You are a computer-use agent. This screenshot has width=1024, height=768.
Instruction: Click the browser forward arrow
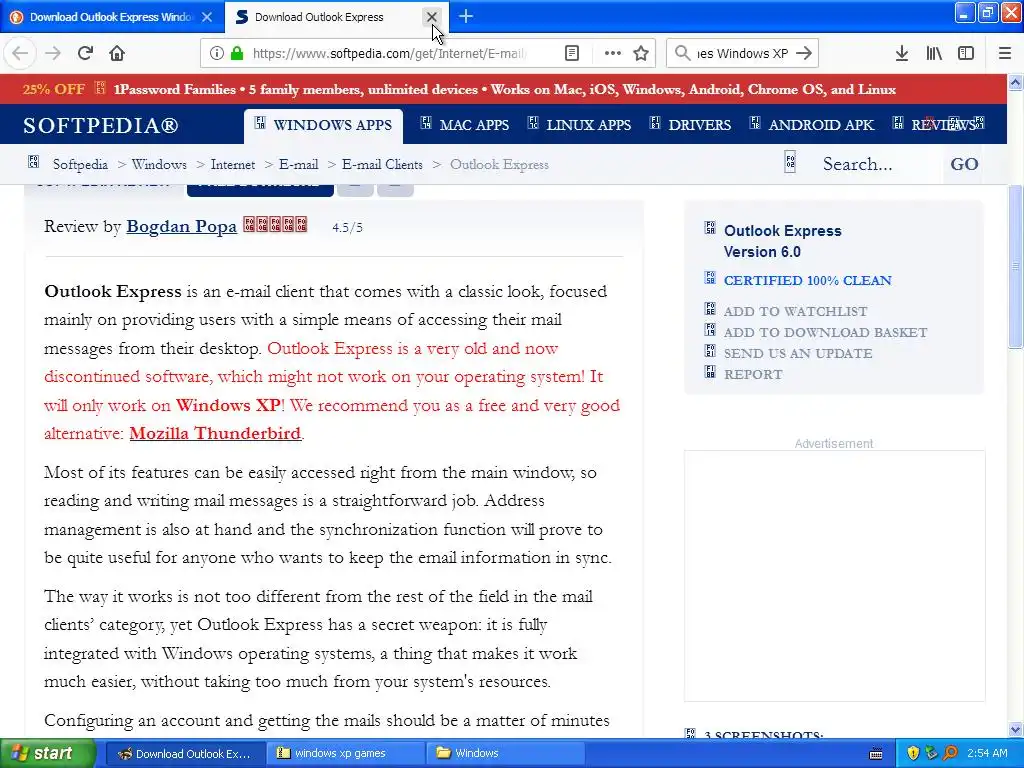53,53
